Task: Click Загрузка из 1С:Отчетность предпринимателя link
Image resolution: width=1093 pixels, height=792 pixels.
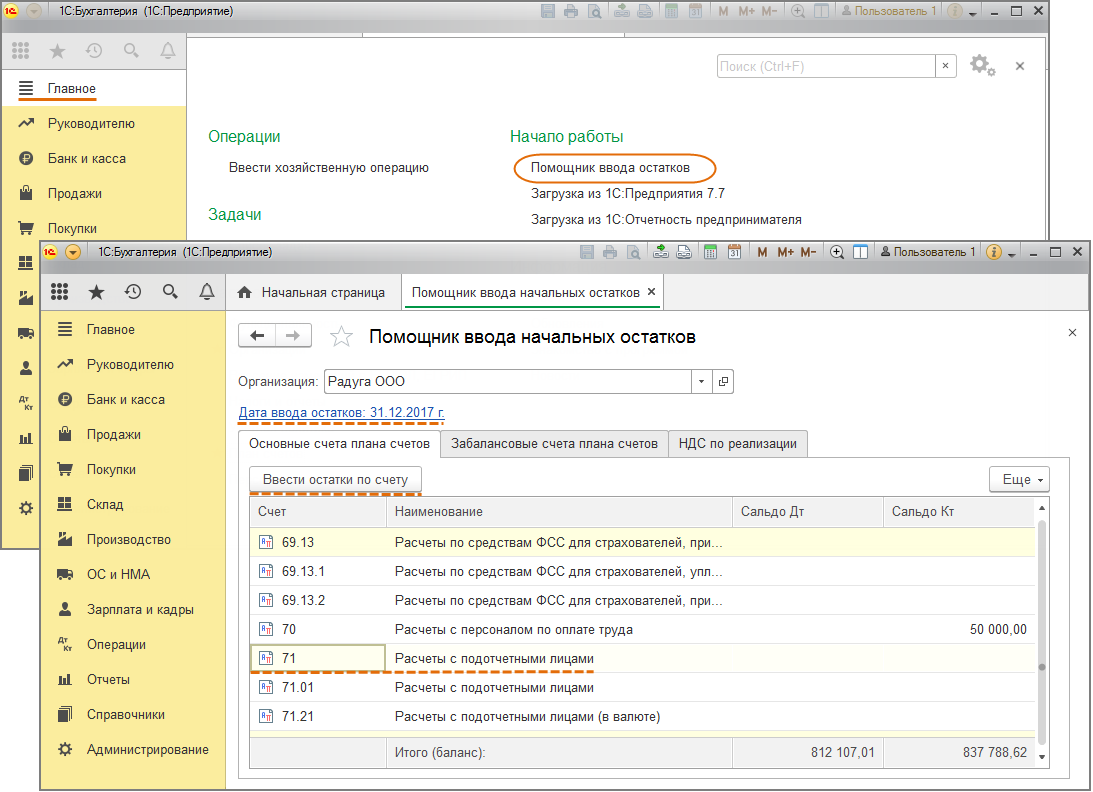Action: click(666, 220)
